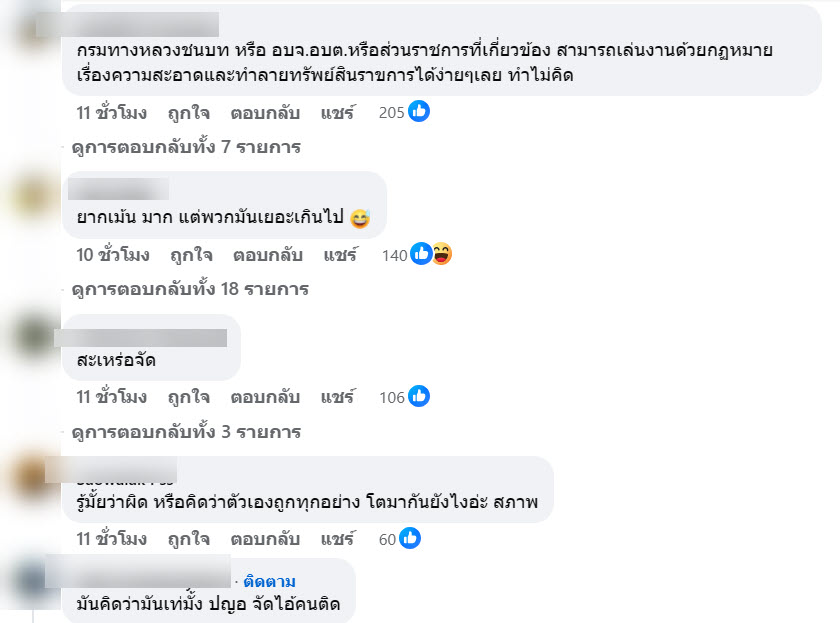Click 'แชร์' under the 'รู้มั้ยว่าผิด' comment

(338, 539)
